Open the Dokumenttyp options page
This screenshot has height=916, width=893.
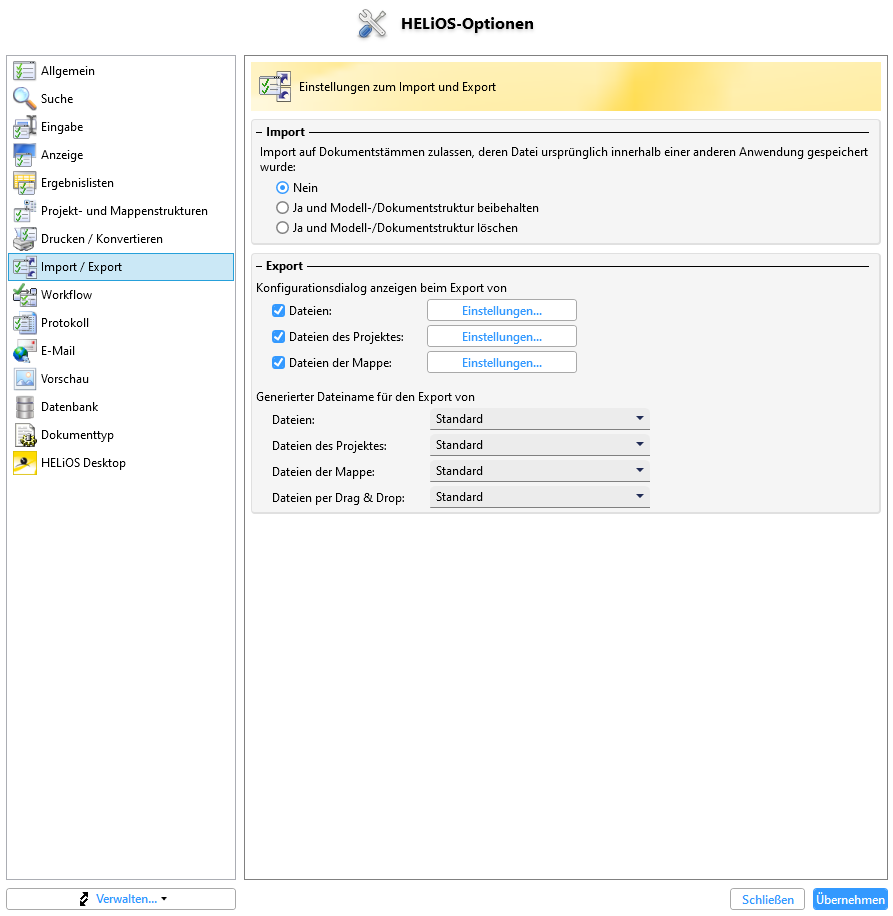pos(121,435)
